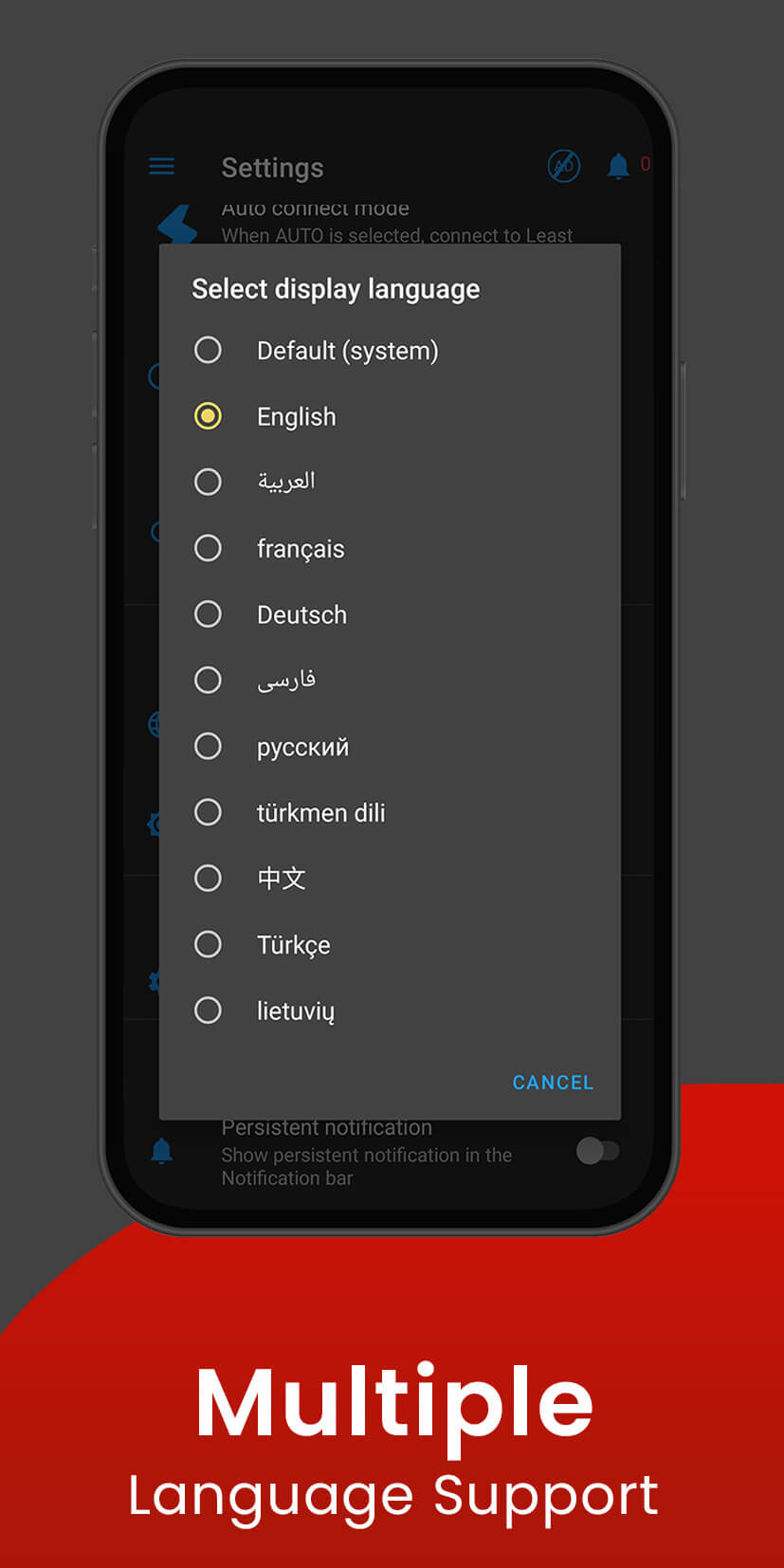Choose lietuvių from the language list
Viewport: 784px width, 1568px height.
[x=208, y=1011]
